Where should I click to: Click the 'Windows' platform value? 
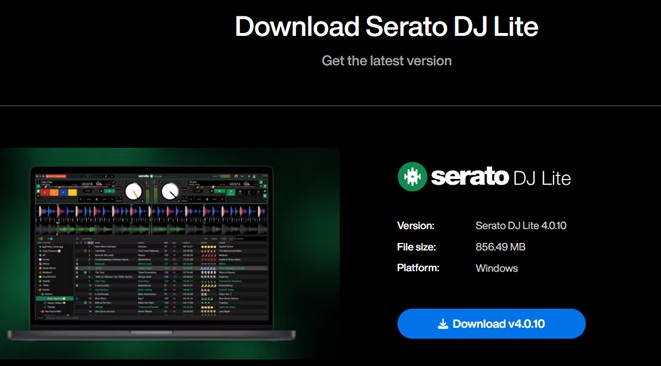click(497, 268)
